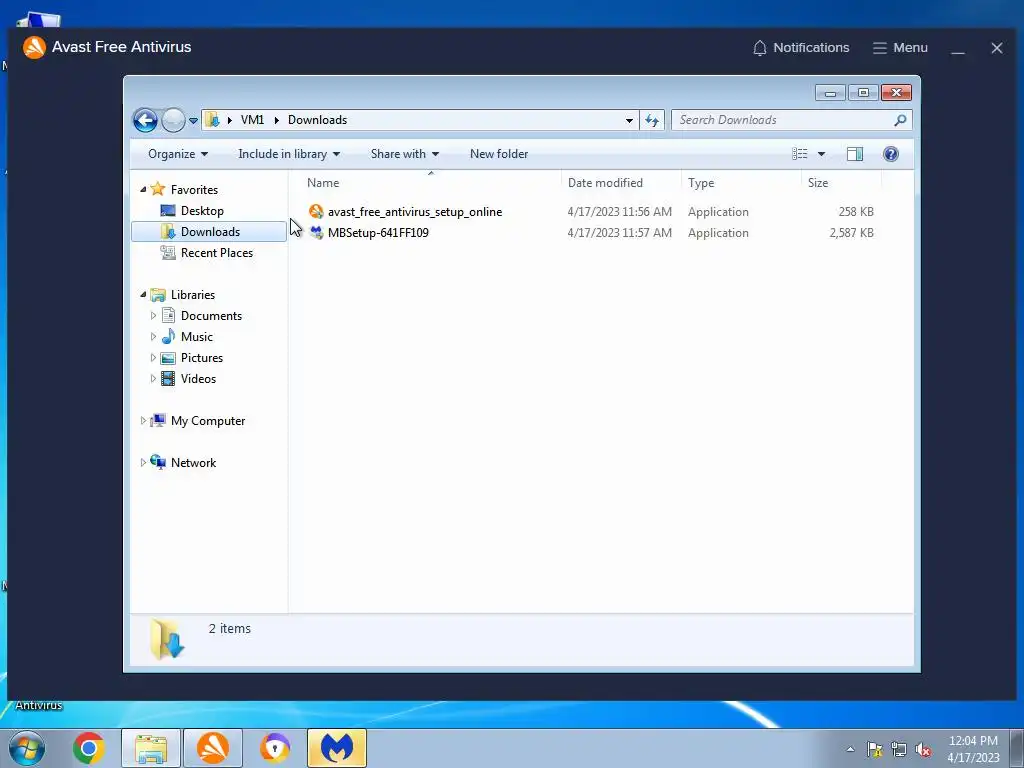
Task: Select VM1 in the address breadcrumb
Action: click(252, 120)
